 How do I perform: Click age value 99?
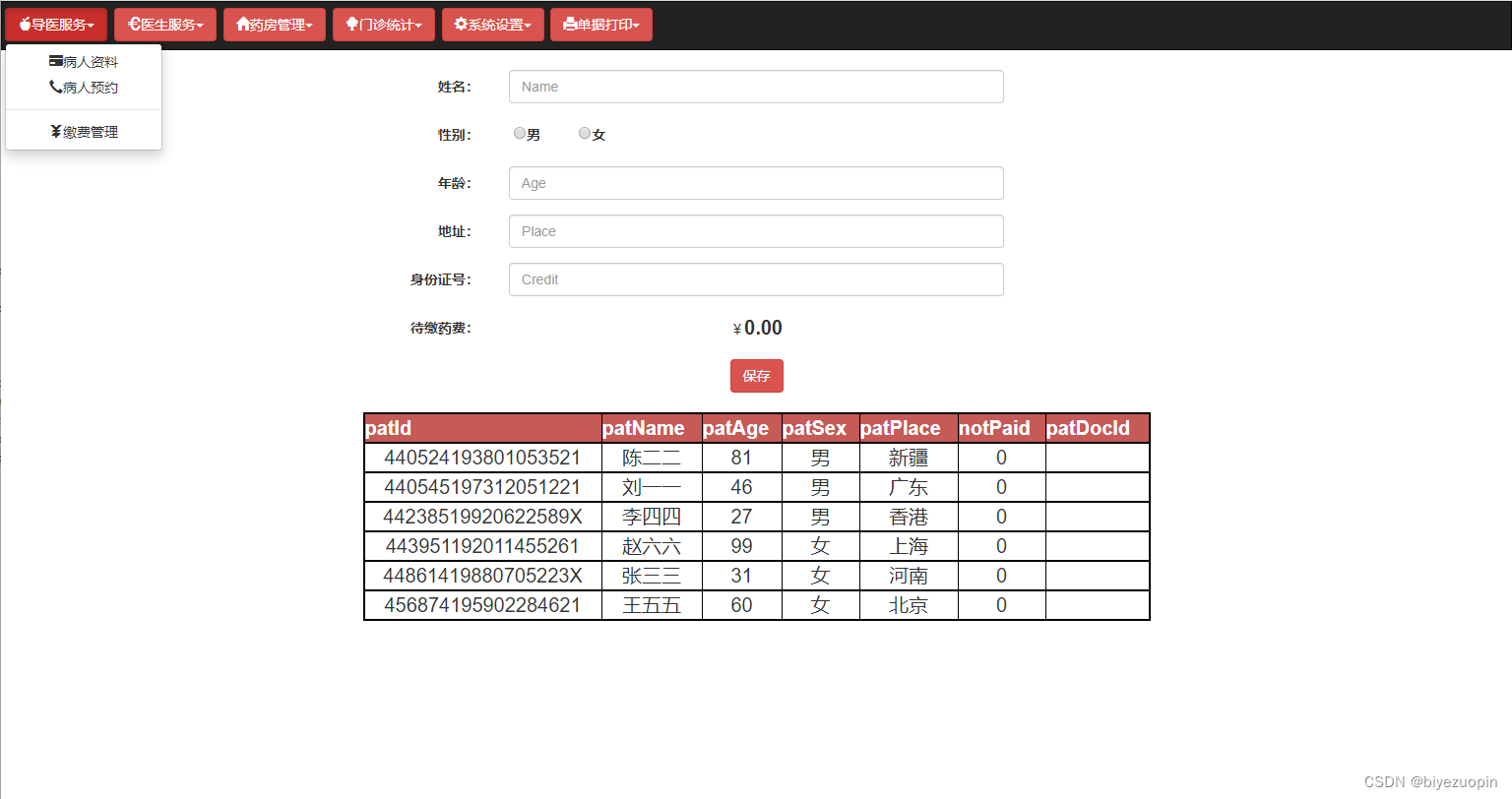click(741, 546)
